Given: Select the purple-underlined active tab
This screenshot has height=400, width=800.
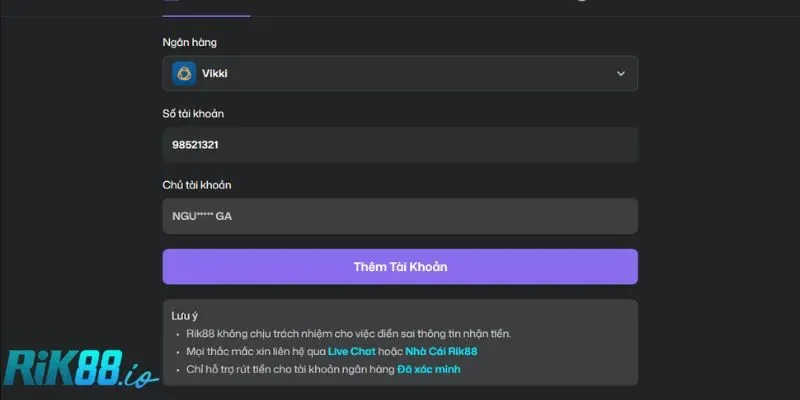Looking at the screenshot, I should (x=206, y=5).
